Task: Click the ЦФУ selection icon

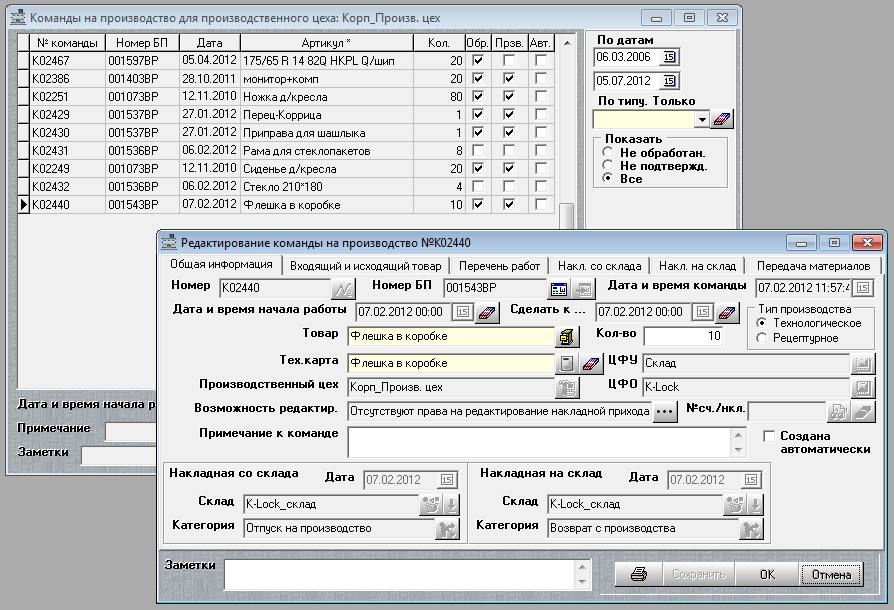Action: [863, 364]
